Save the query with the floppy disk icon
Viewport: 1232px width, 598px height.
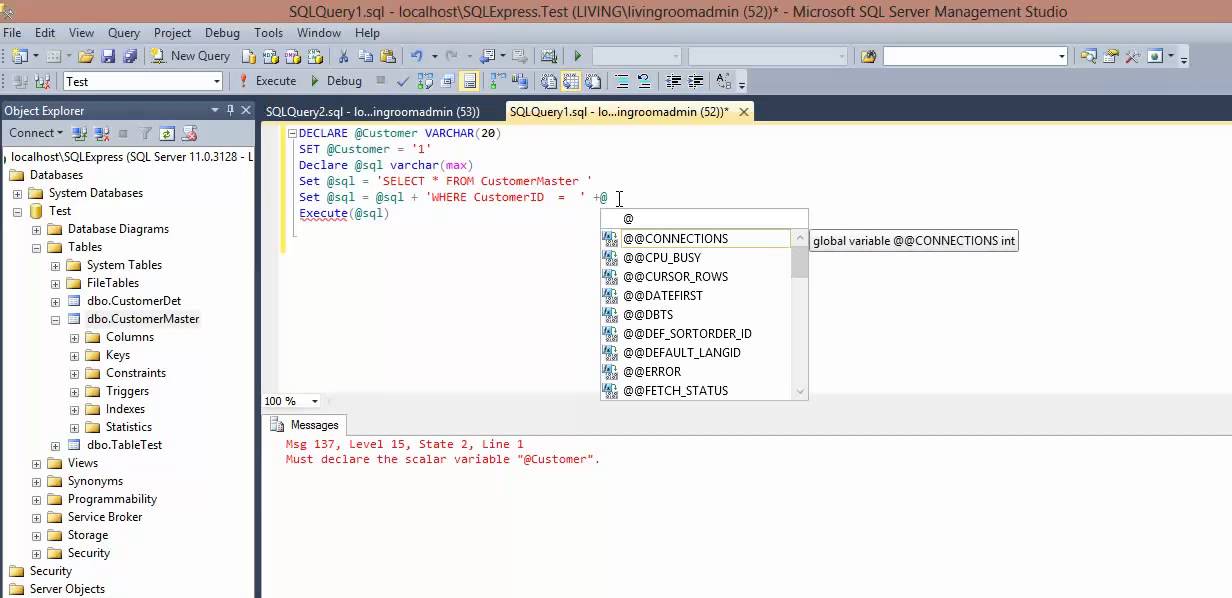point(107,56)
